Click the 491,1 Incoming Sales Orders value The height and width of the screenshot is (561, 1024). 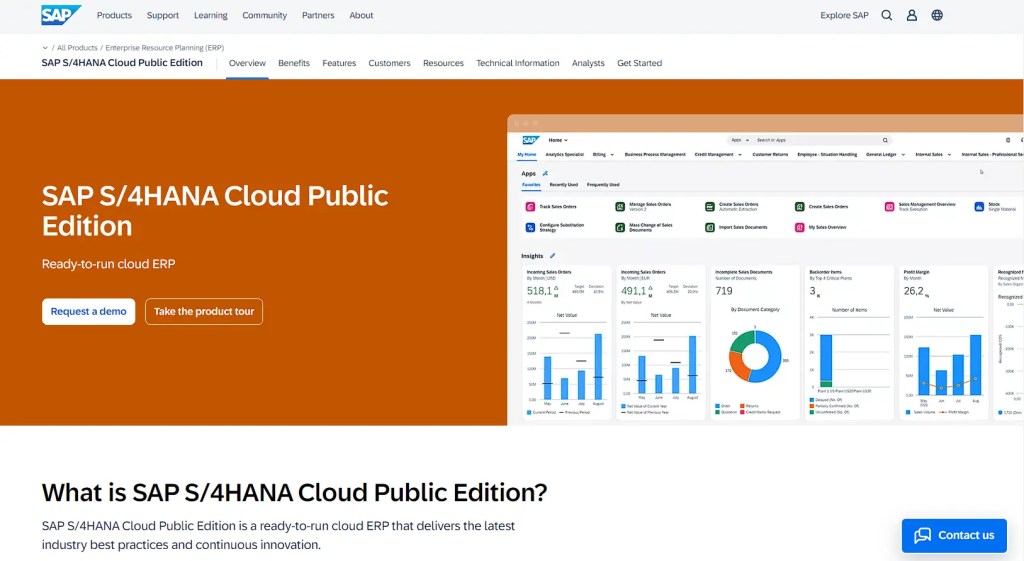pyautogui.click(x=633, y=291)
